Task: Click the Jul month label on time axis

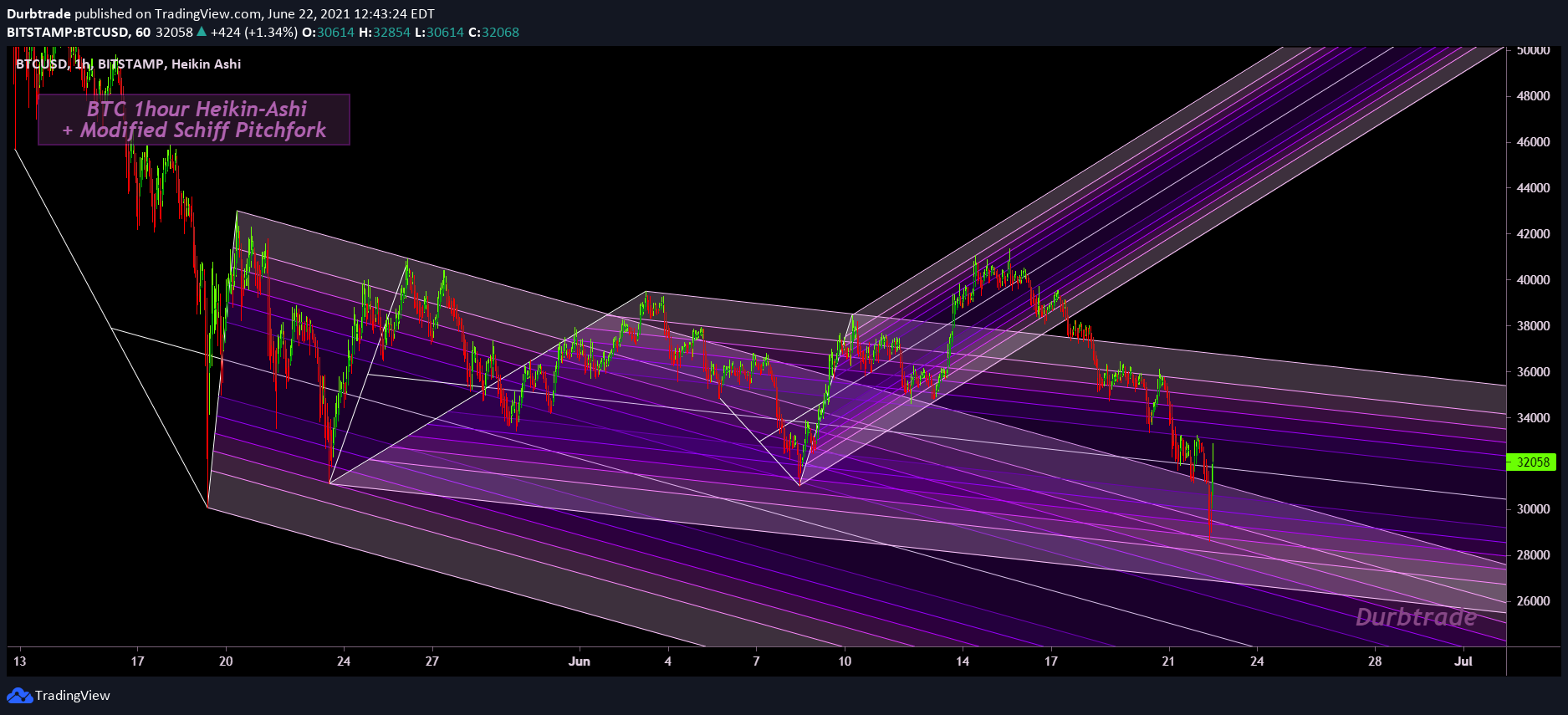Action: (x=1463, y=661)
